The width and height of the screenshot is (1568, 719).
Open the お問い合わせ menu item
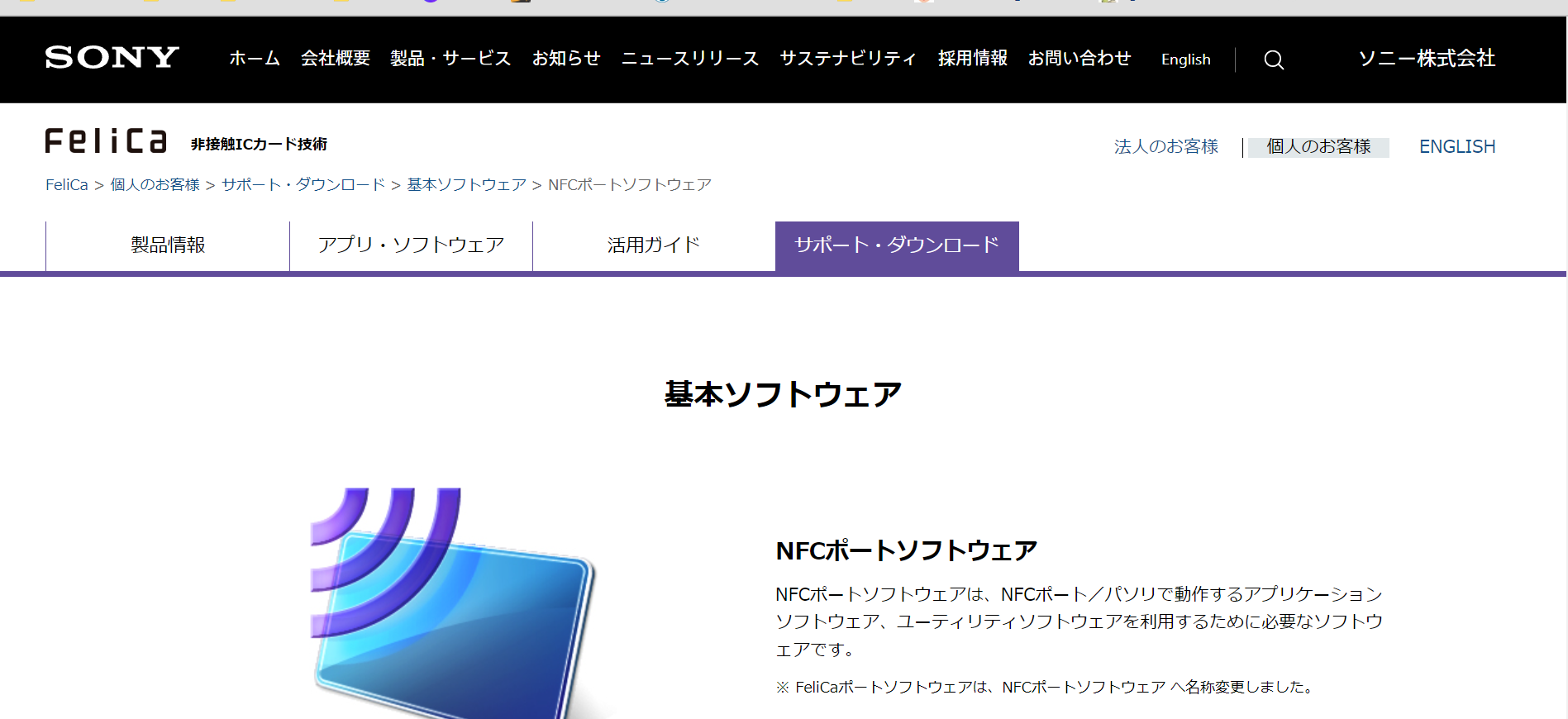tap(1079, 59)
